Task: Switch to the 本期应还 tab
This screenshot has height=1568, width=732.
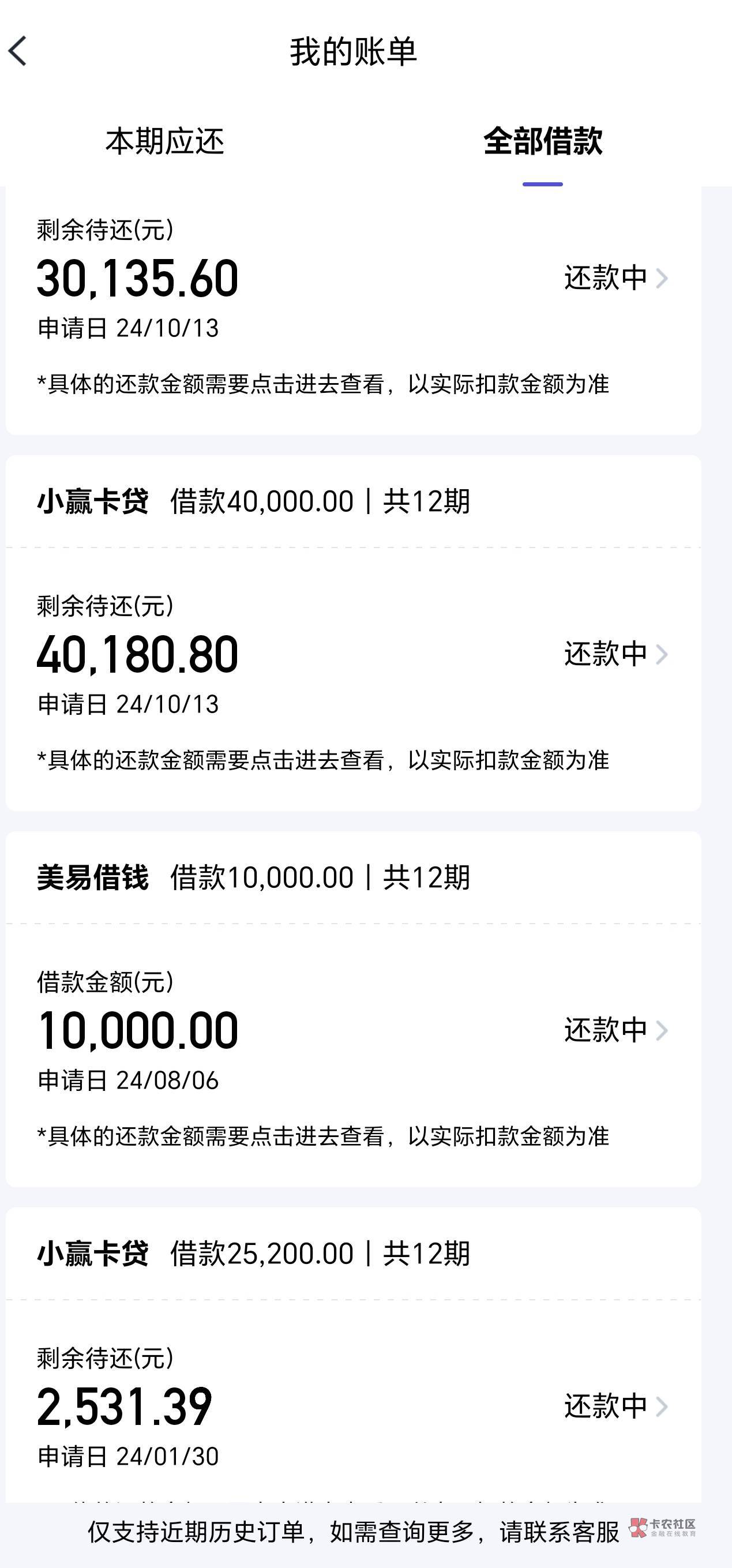Action: tap(165, 141)
